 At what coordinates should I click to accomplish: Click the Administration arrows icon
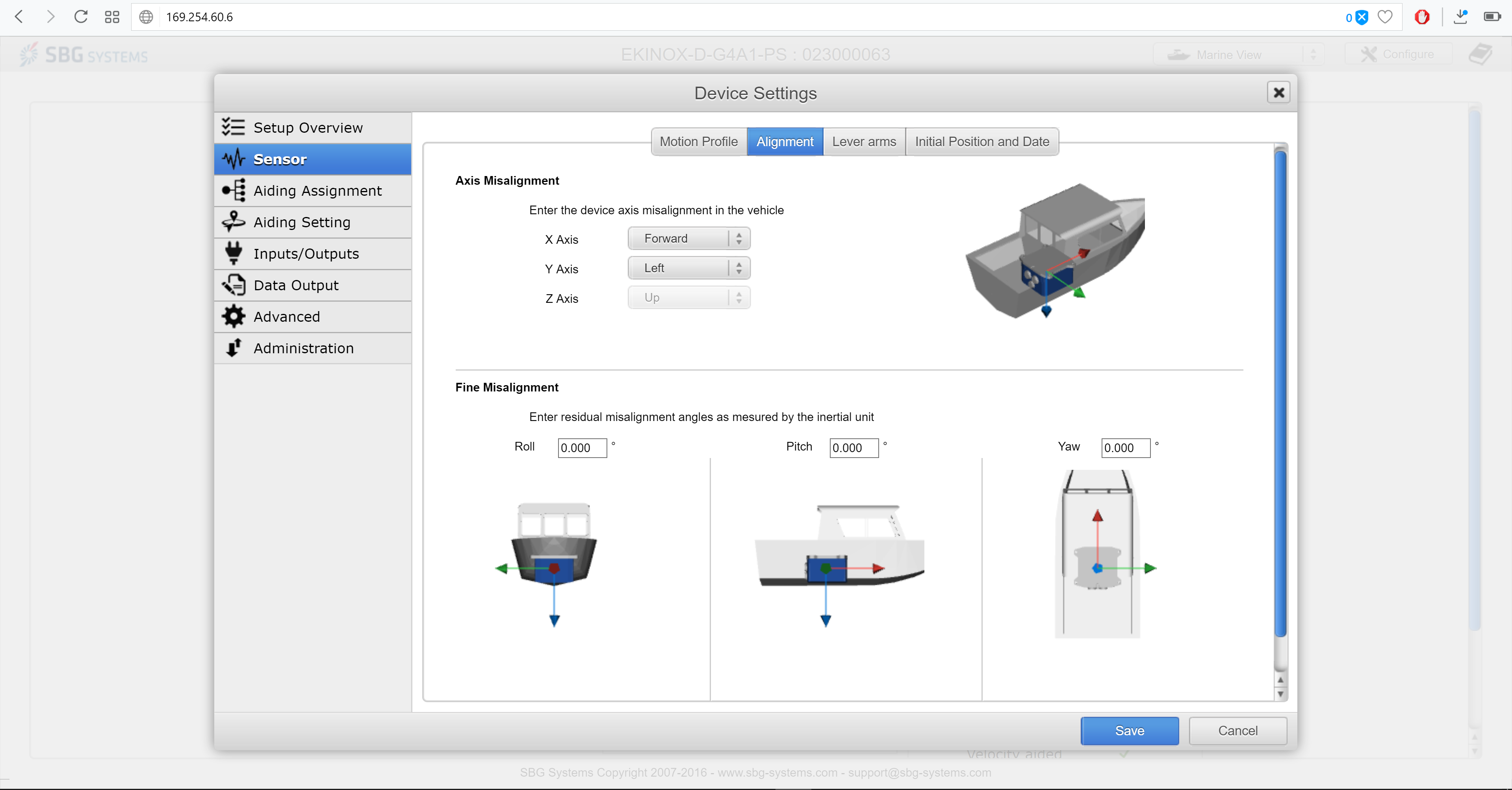pyautogui.click(x=233, y=348)
